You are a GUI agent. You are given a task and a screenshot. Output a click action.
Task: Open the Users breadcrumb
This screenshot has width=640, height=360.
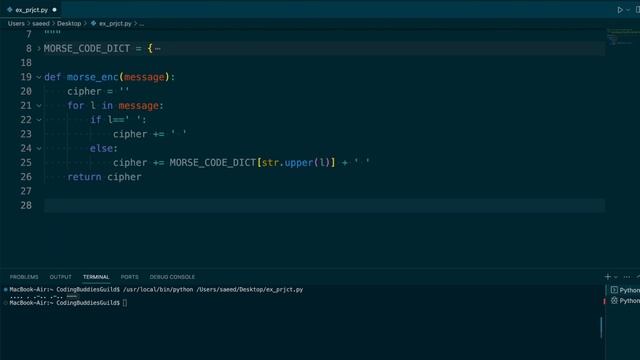tap(16, 24)
